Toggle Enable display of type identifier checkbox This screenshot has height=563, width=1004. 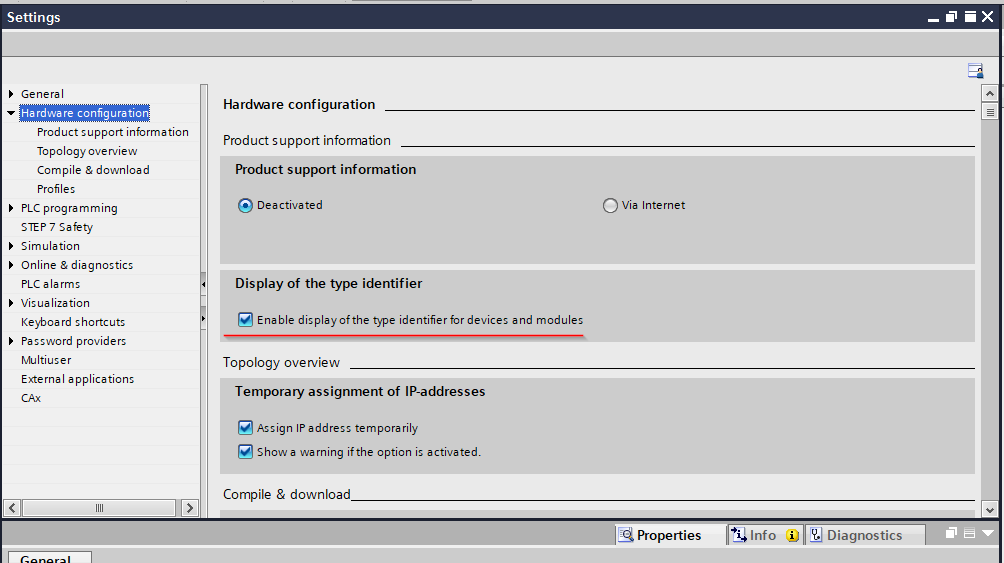tap(245, 320)
